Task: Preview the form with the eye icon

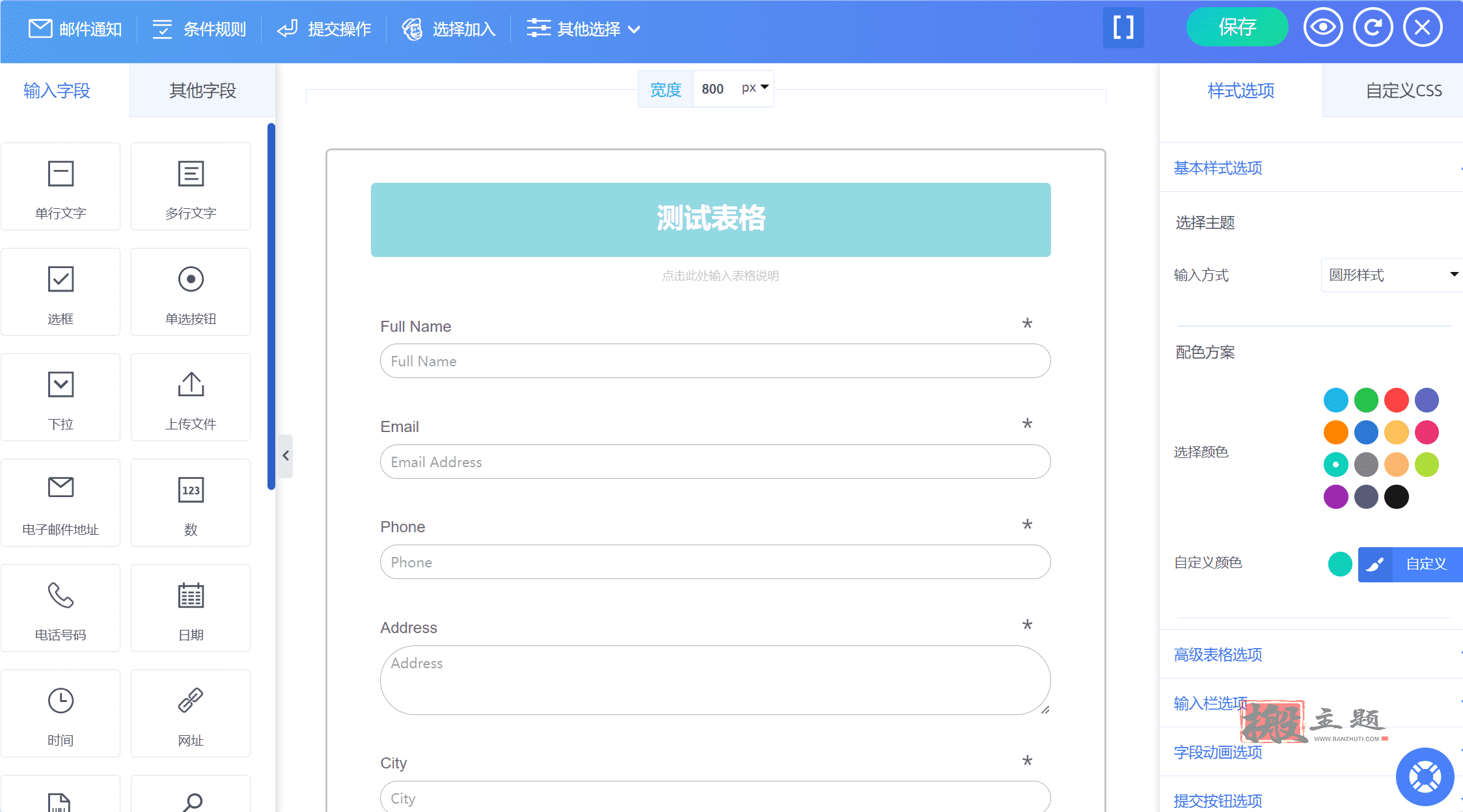Action: pos(1323,27)
